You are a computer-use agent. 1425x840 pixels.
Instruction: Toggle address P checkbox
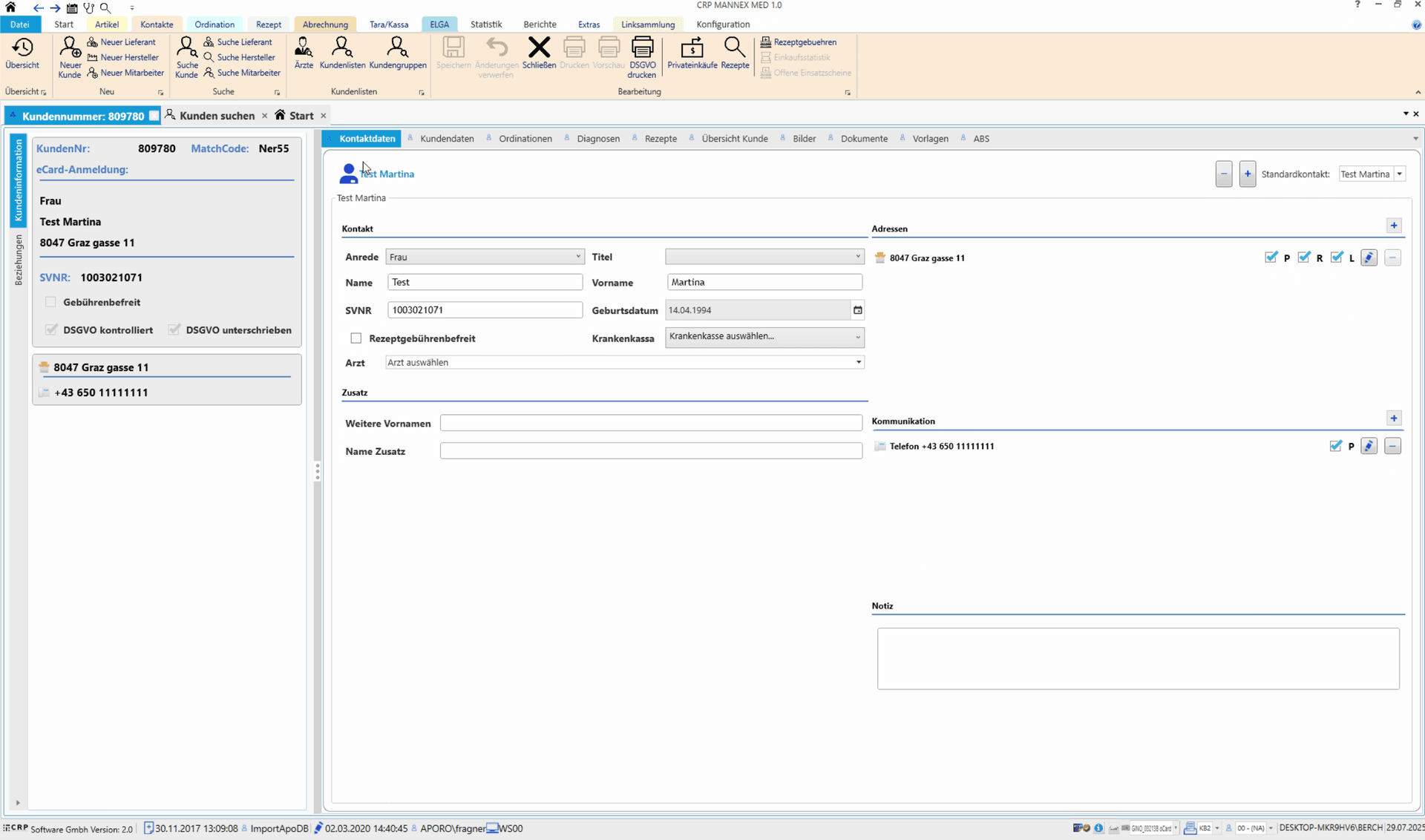point(1271,257)
